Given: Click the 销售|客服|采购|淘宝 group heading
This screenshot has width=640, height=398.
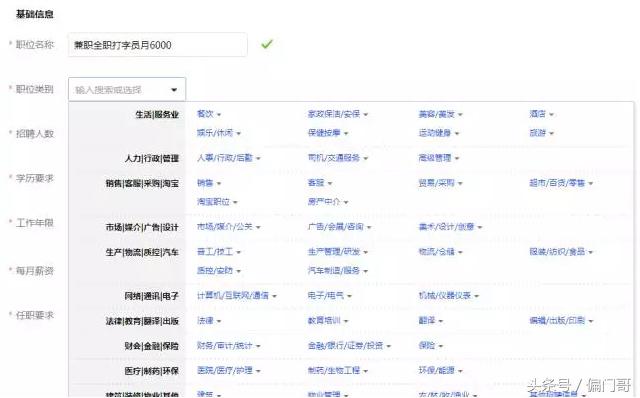Looking at the screenshot, I should [142, 183].
